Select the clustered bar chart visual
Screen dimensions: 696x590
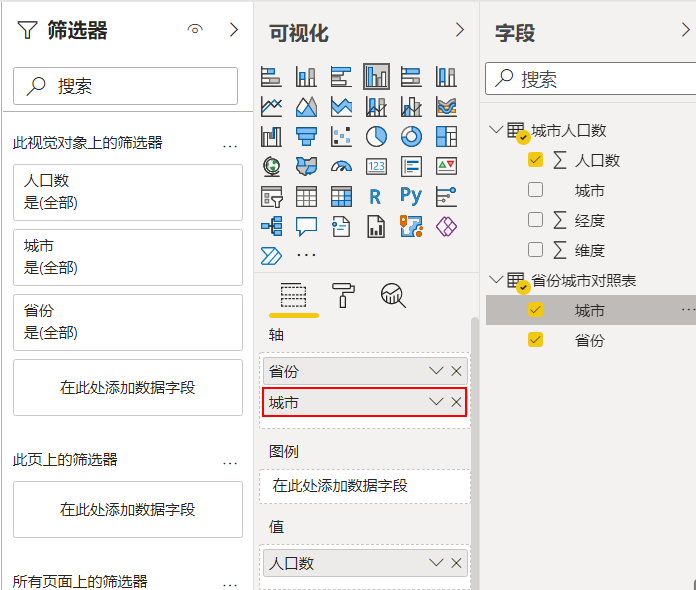pyautogui.click(x=341, y=77)
